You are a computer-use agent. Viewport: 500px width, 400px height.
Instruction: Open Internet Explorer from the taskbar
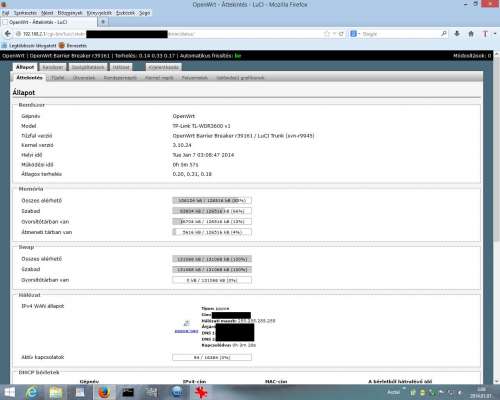[x=32, y=392]
